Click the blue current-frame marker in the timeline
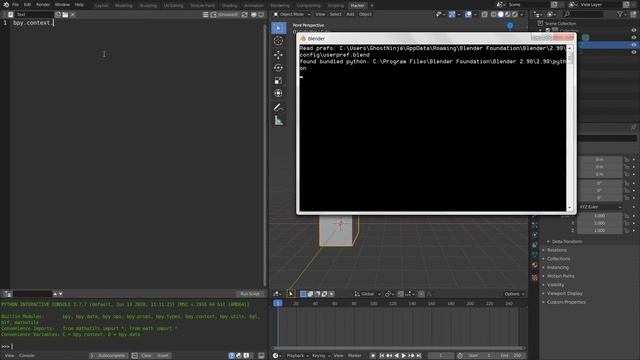This screenshot has width=640, height=360. click(278, 303)
